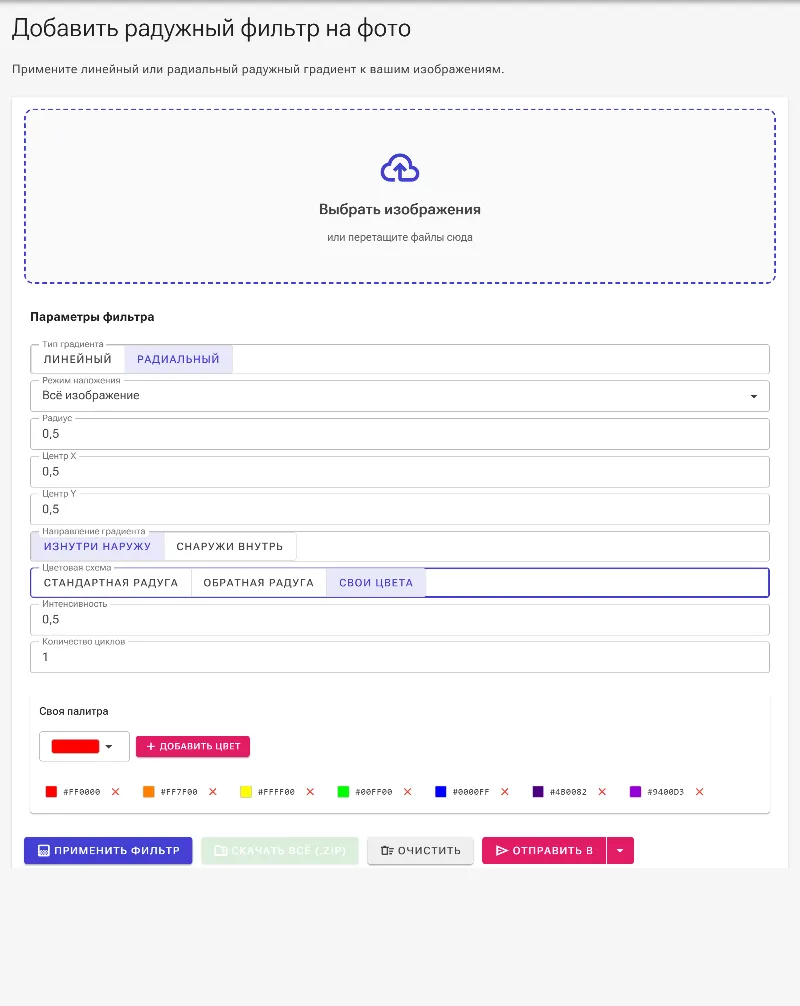Open the color picker dropdown arrow
800x1006 pixels.
click(x=109, y=746)
